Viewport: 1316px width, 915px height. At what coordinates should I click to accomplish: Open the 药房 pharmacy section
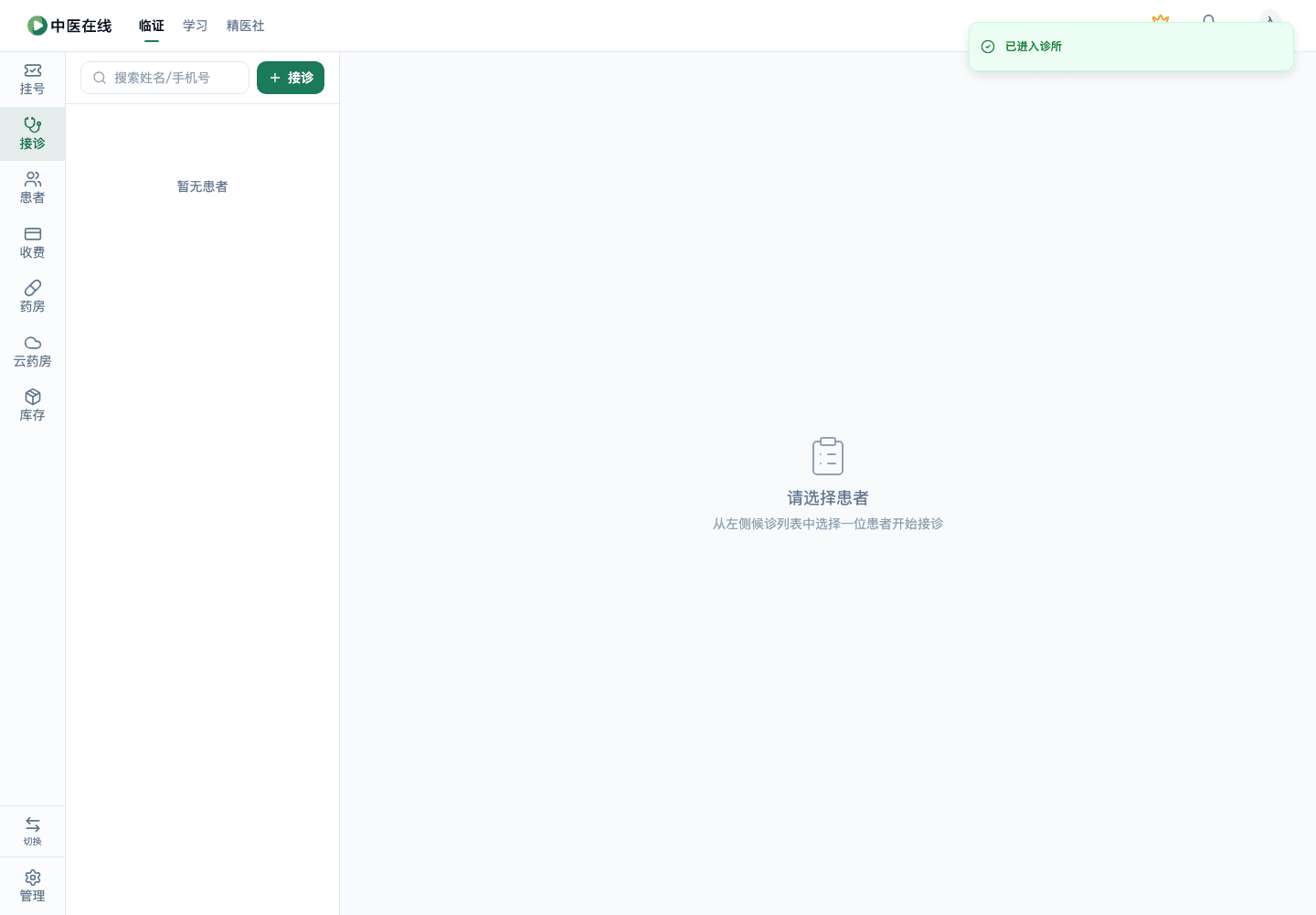(32, 297)
